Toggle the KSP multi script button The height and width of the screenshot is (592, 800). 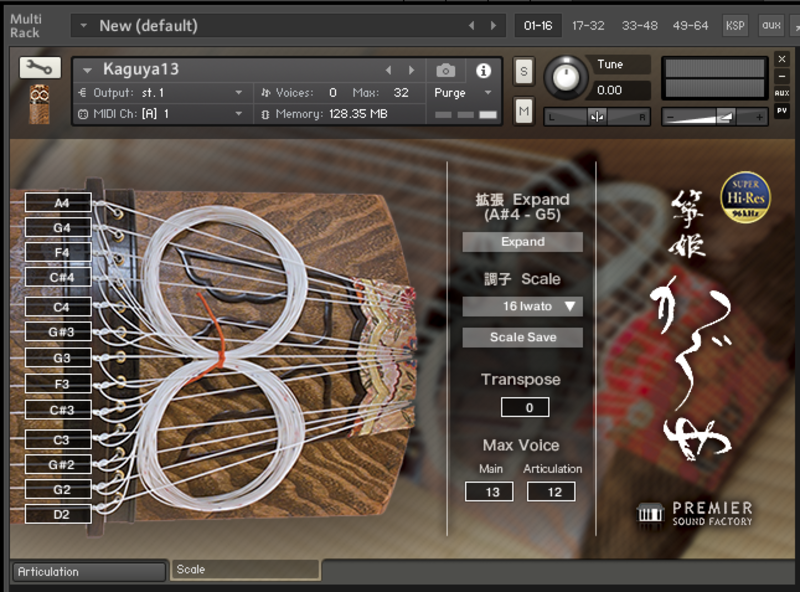735,25
